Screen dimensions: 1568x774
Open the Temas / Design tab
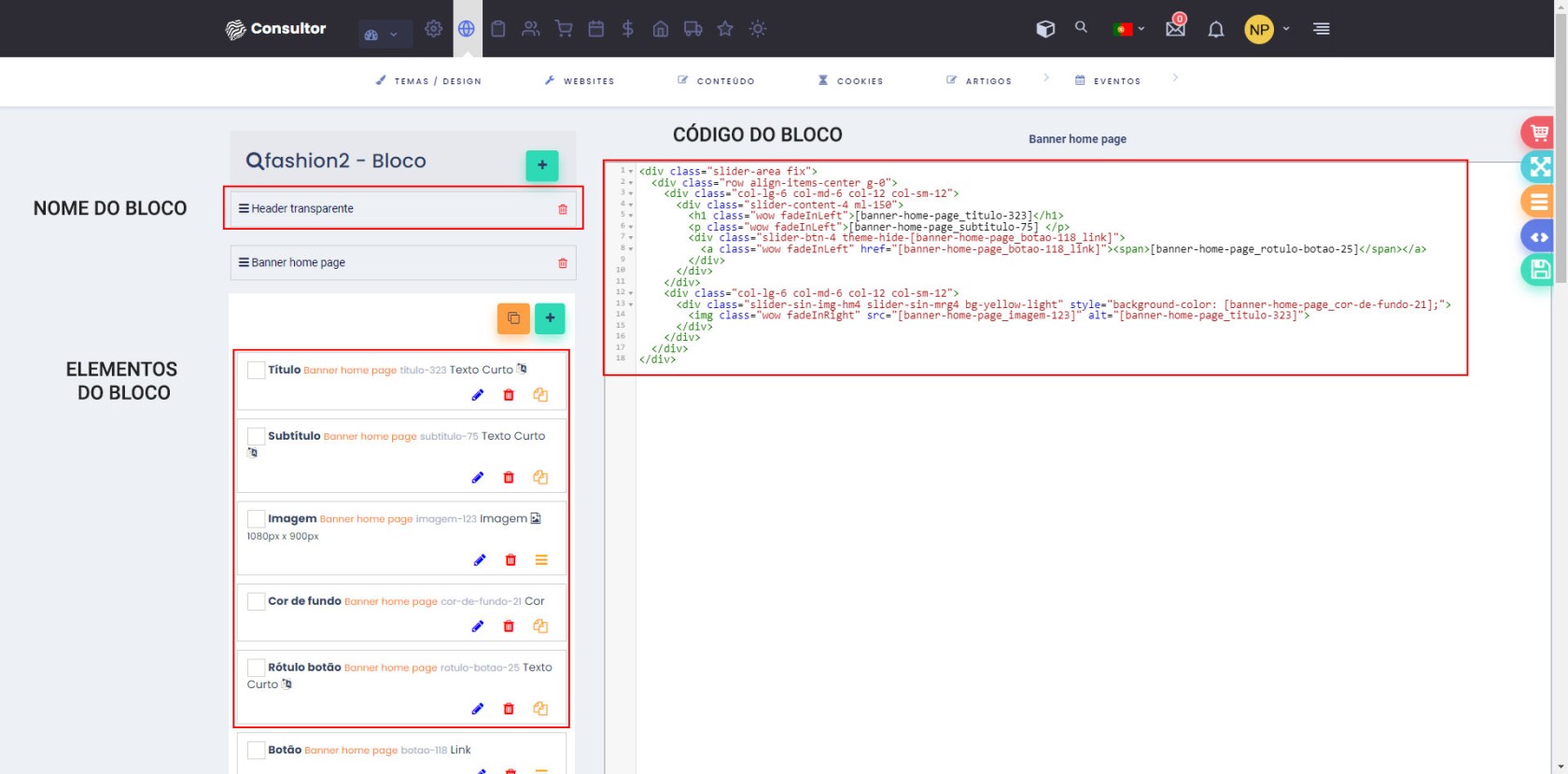coord(428,81)
